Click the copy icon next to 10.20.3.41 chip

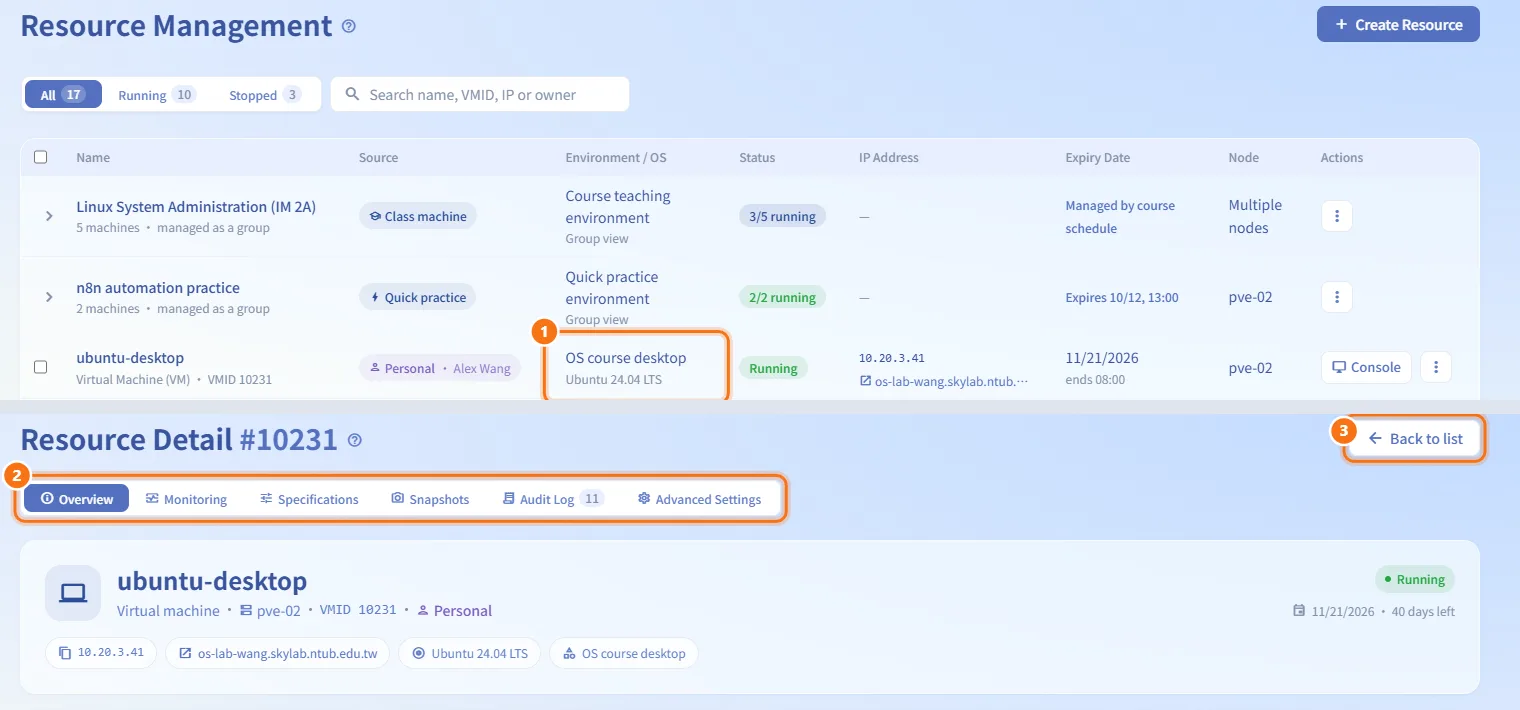click(x=65, y=653)
